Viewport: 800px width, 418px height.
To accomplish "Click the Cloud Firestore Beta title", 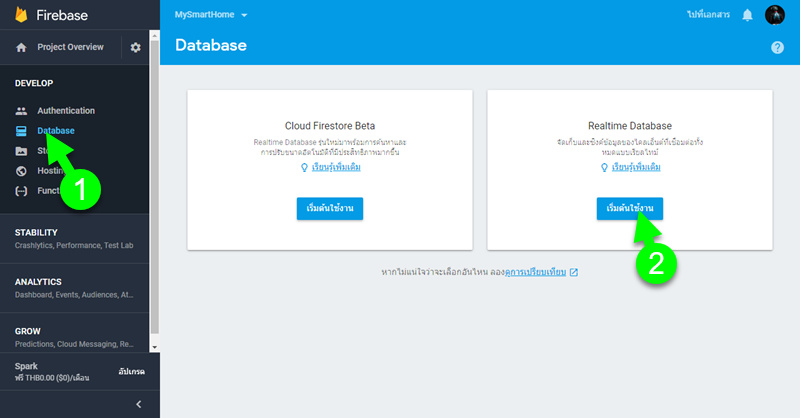I will (330, 126).
